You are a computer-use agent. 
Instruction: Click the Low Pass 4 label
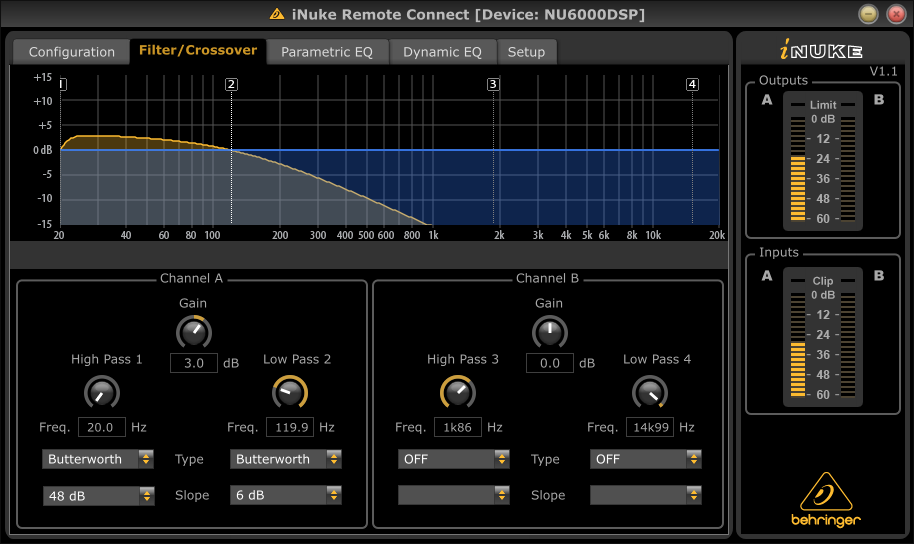tap(657, 359)
